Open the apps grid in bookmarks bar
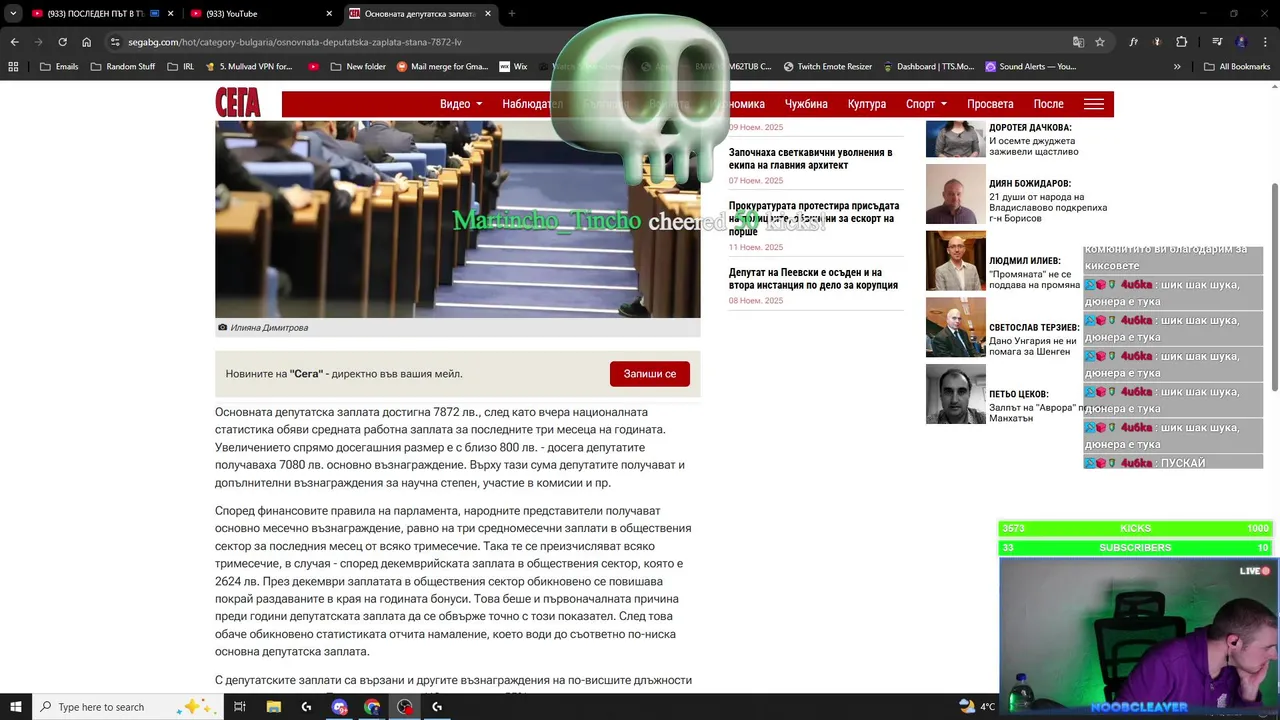This screenshot has width=1280, height=720. click(x=13, y=66)
